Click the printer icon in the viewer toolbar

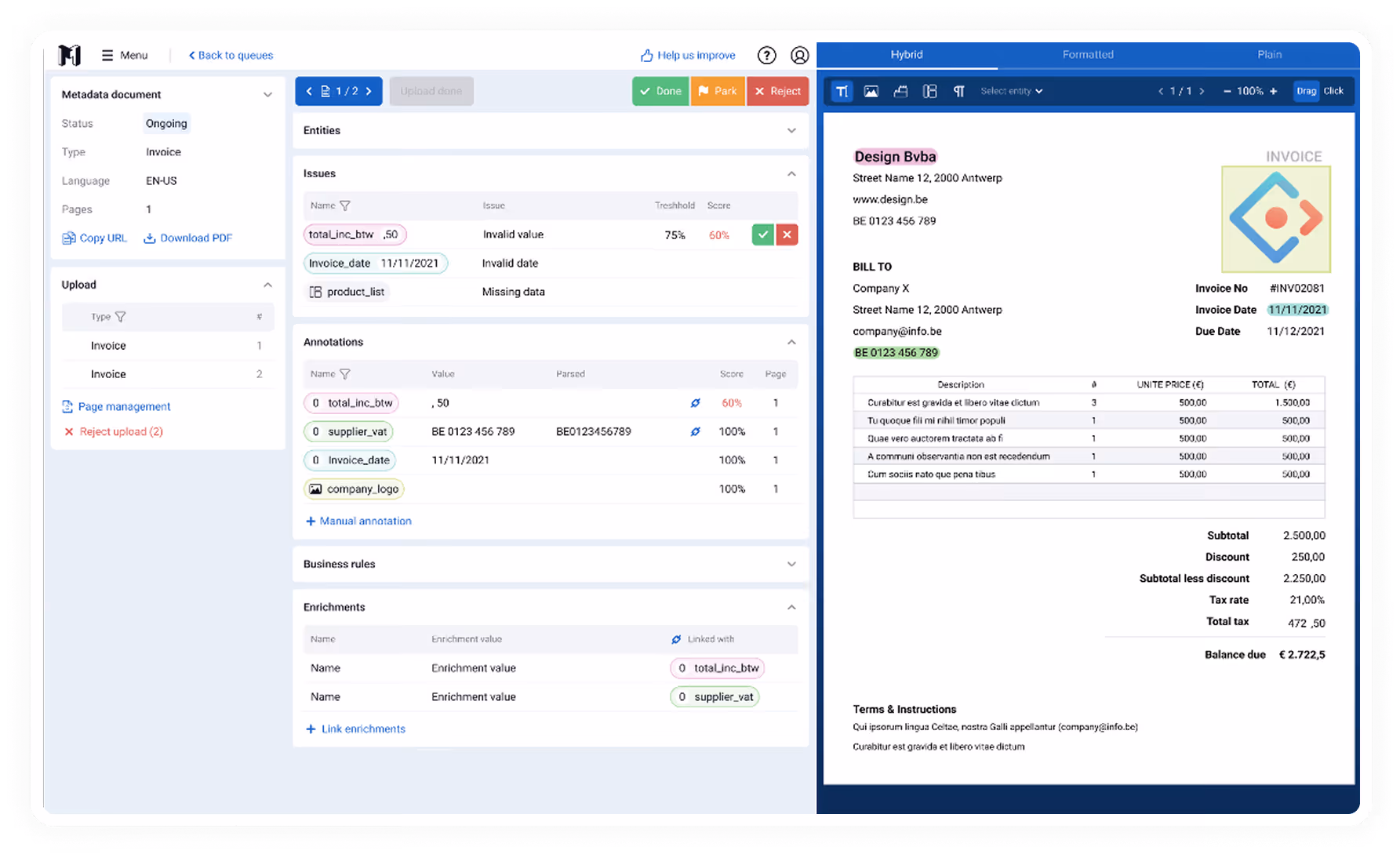(x=900, y=91)
